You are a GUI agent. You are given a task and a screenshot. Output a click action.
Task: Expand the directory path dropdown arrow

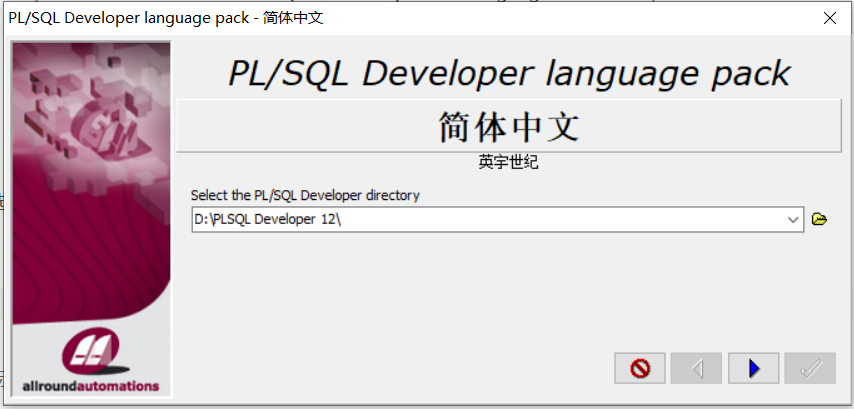point(793,219)
